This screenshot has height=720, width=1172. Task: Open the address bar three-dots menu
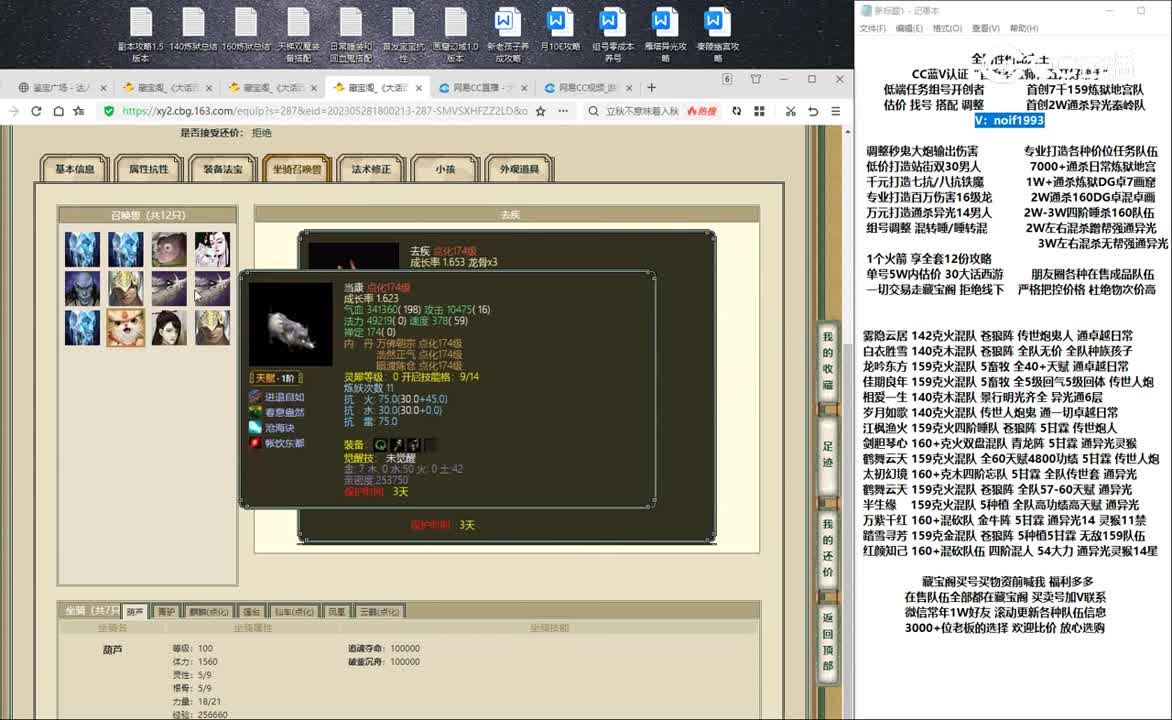pyautogui.click(x=563, y=111)
